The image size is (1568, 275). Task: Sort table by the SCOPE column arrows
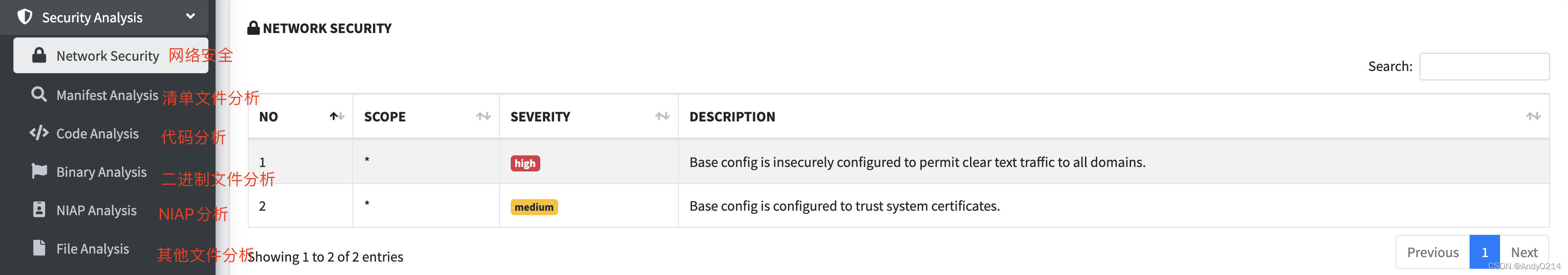pyautogui.click(x=483, y=116)
